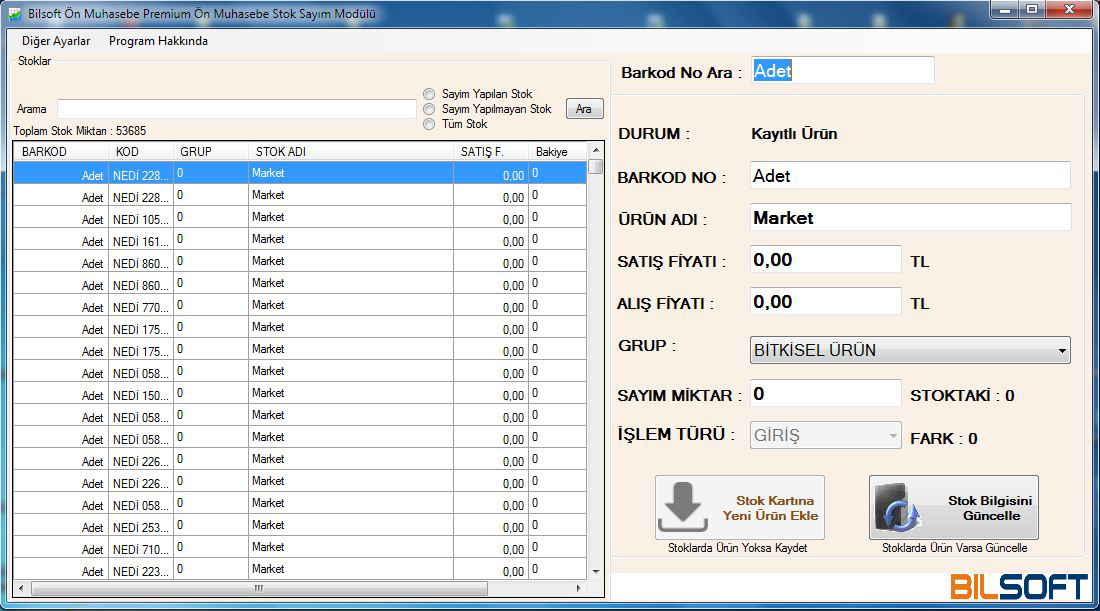Click the horizontal scrollbar right arrow
Viewport: 1100px width, 611px height.
pyautogui.click(x=579, y=588)
